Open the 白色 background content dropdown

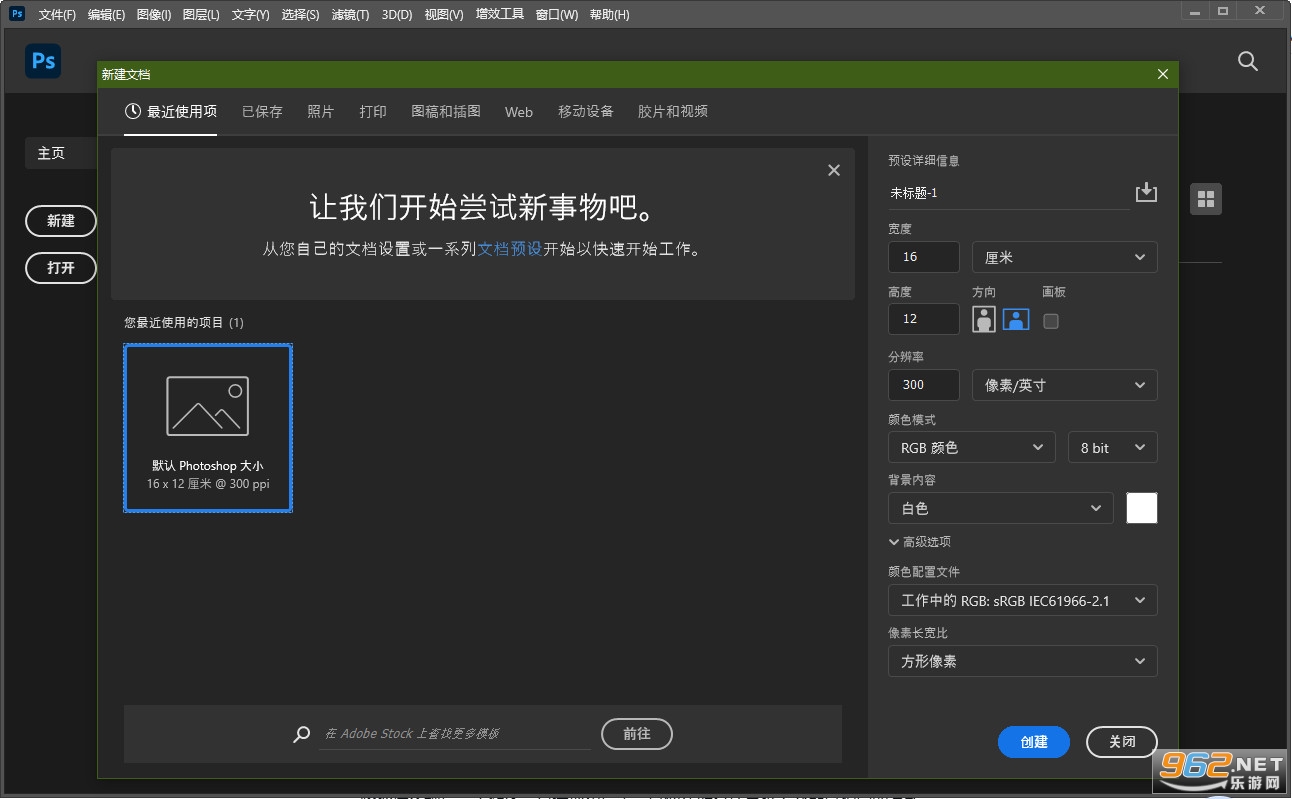click(x=1000, y=508)
